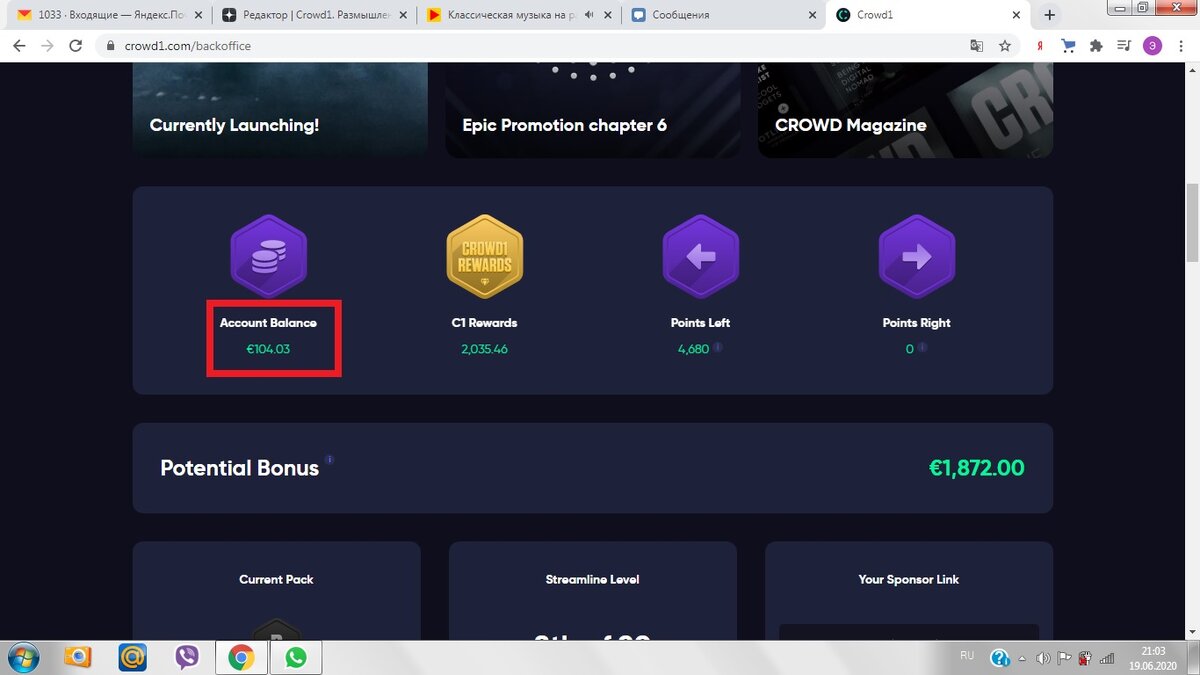The height and width of the screenshot is (675, 1200).
Task: Open the Chrome extensions puzzle icon
Action: (x=1096, y=46)
